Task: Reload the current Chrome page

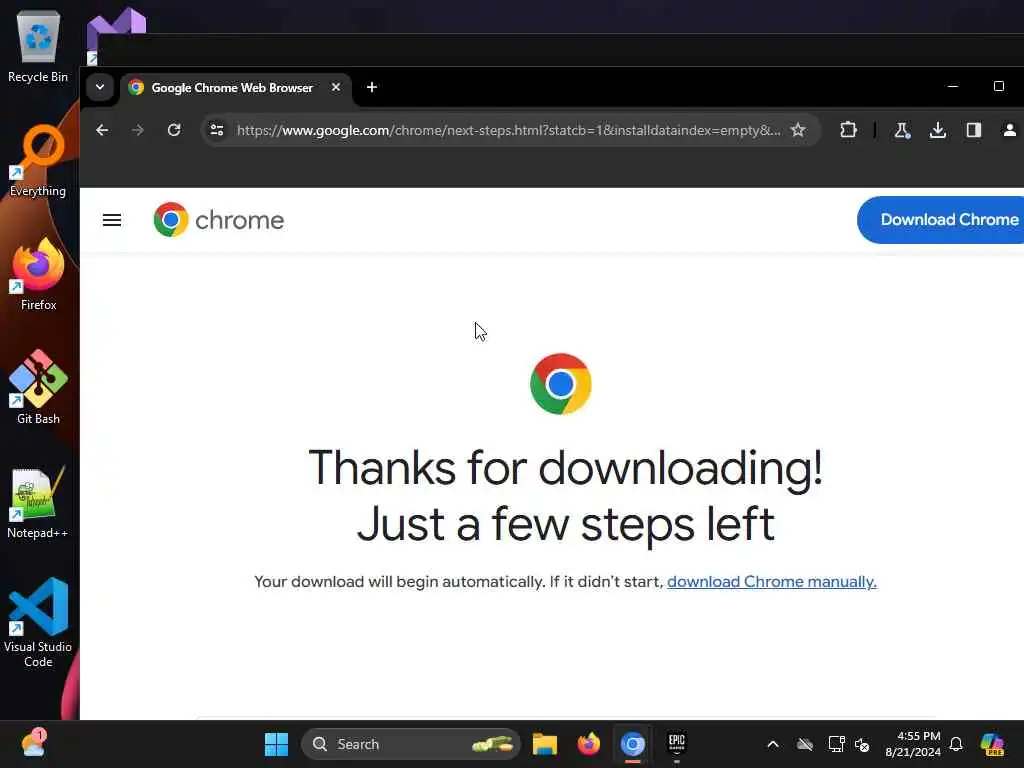Action: [174, 130]
